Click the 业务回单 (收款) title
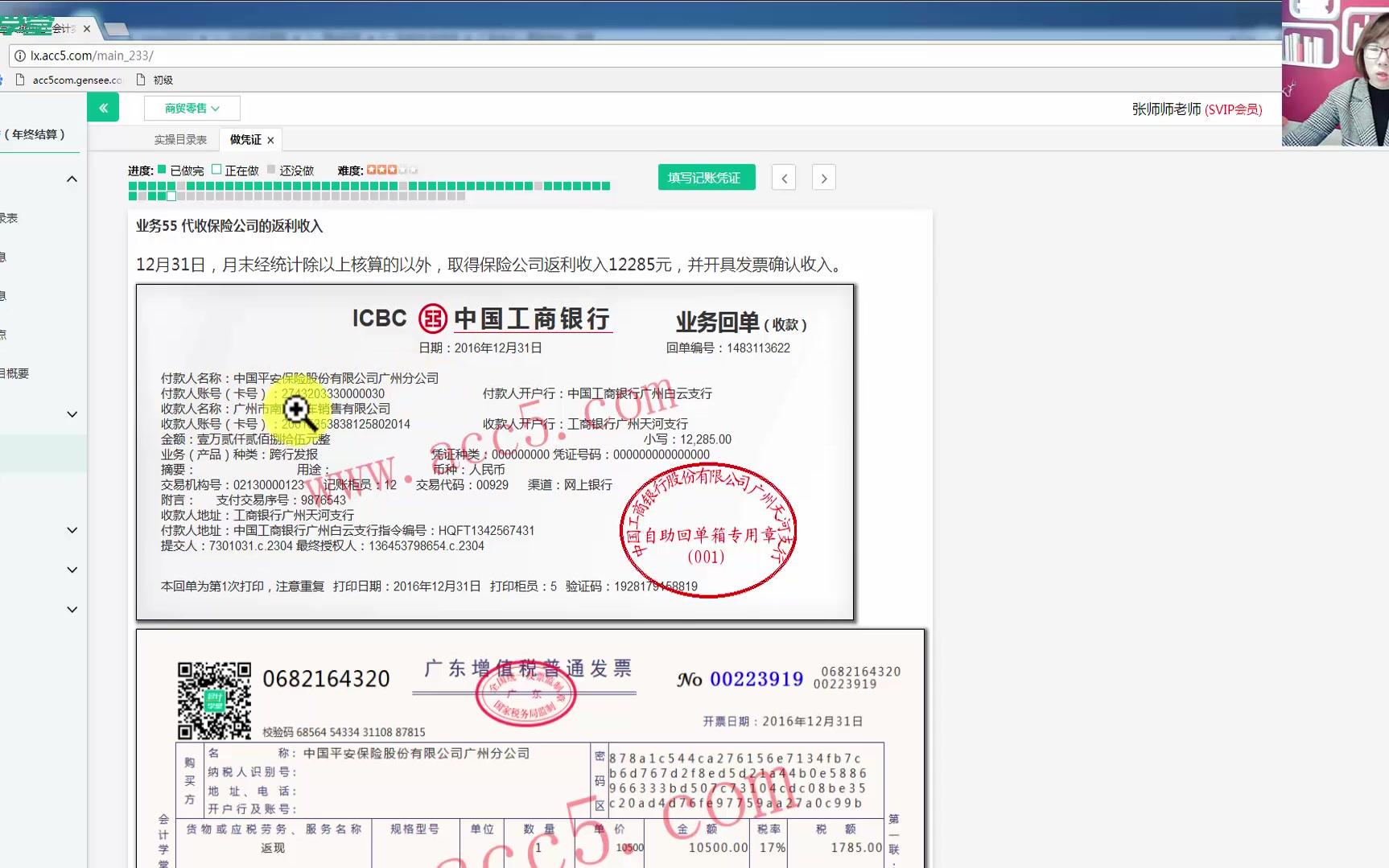 coord(741,323)
